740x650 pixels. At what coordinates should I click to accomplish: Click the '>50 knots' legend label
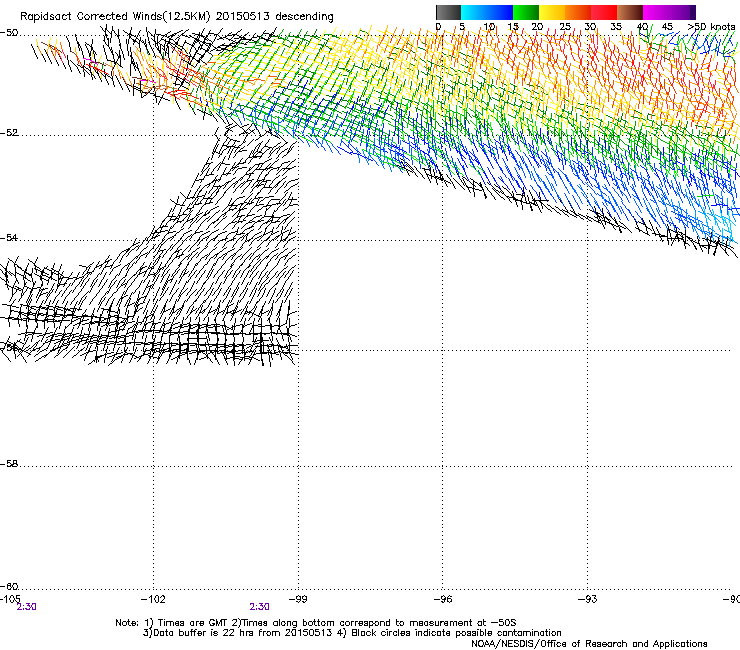point(711,27)
